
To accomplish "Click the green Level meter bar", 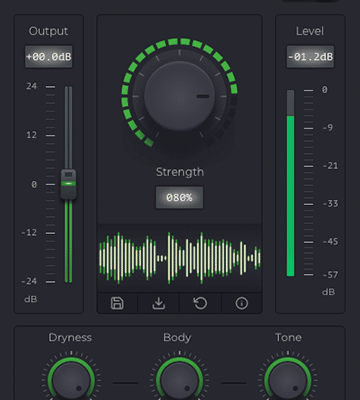I will pos(291,196).
